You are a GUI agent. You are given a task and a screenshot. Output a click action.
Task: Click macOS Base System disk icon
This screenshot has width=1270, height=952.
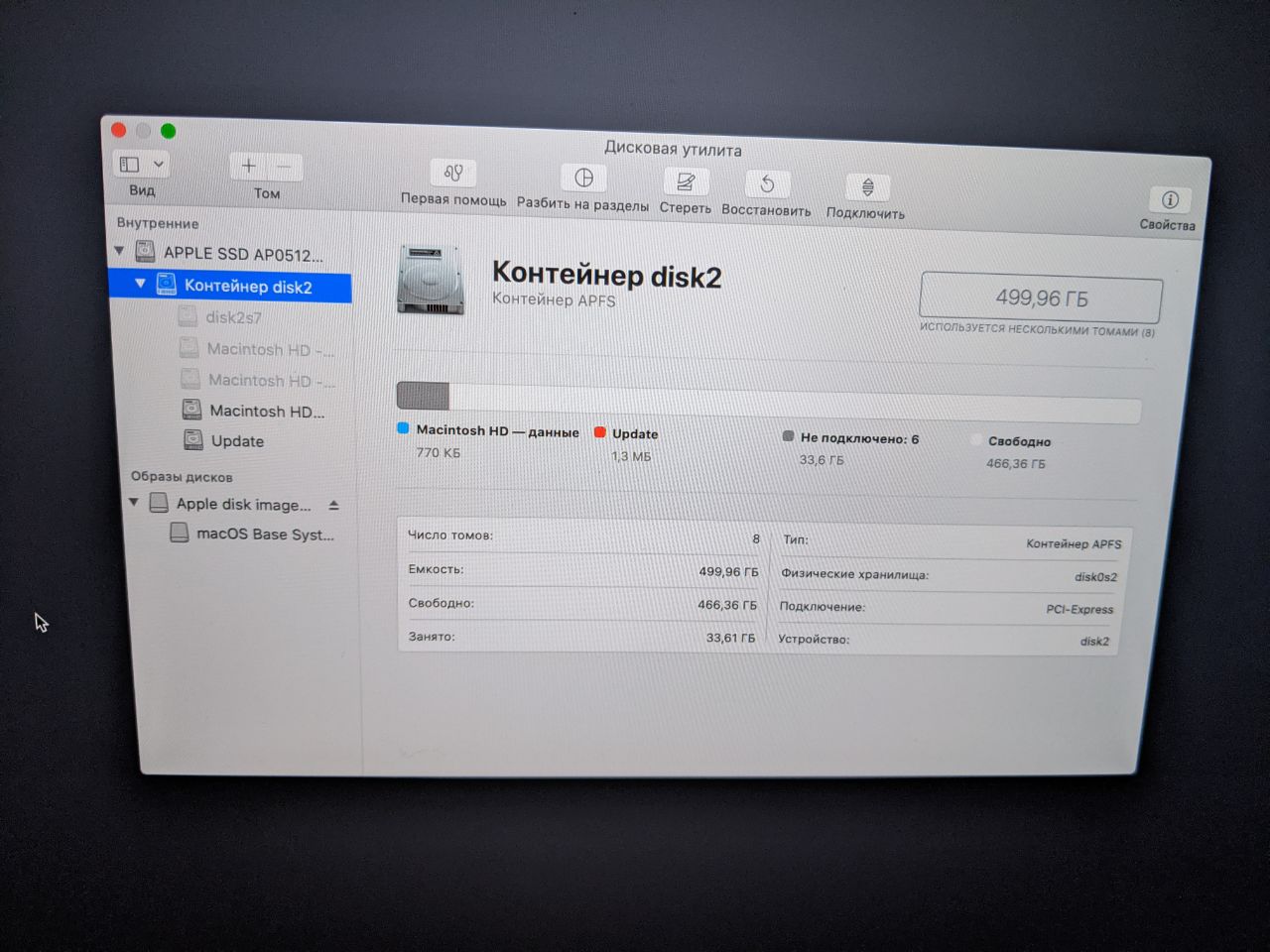tap(180, 533)
